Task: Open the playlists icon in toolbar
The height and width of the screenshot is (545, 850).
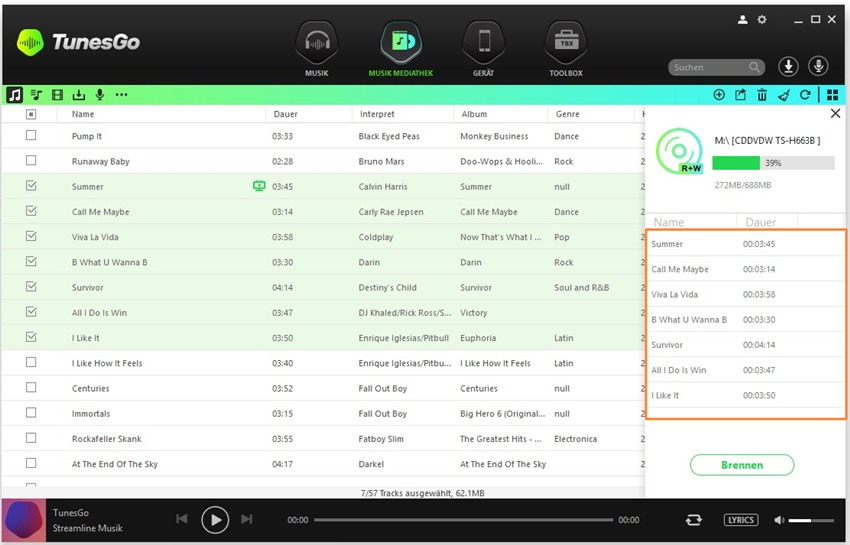Action: (x=36, y=95)
